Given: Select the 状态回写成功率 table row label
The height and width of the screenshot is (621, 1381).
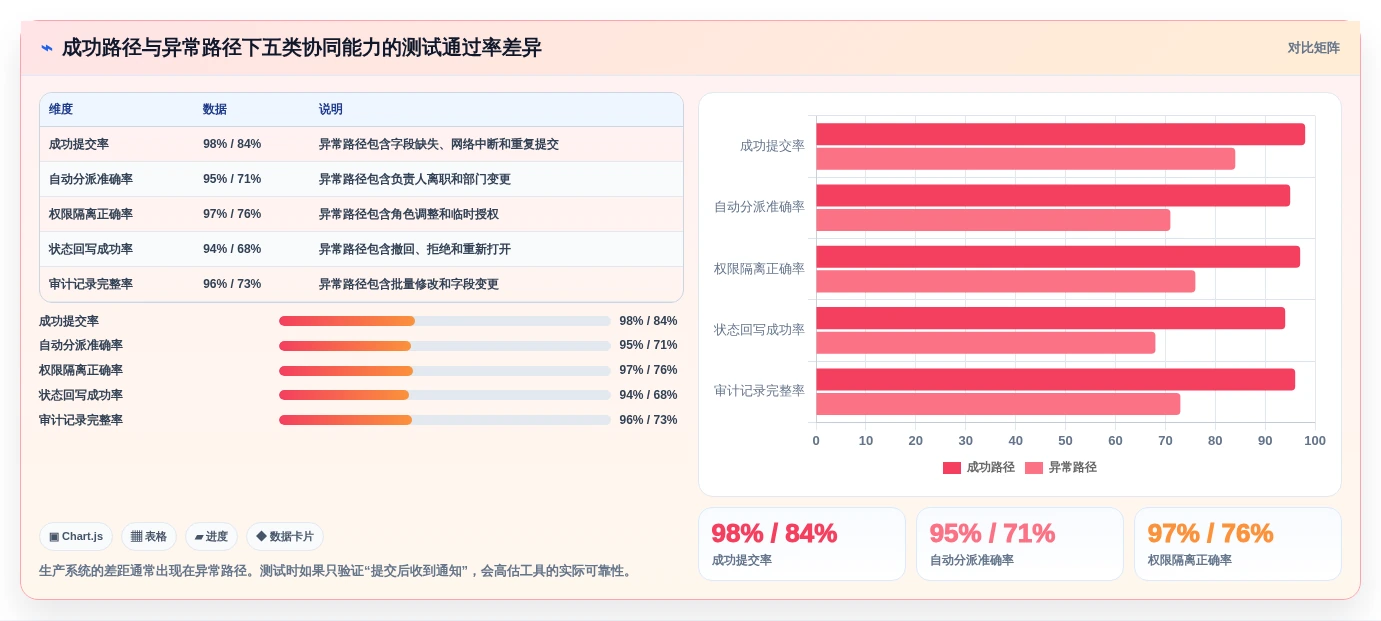Looking at the screenshot, I should point(91,249).
